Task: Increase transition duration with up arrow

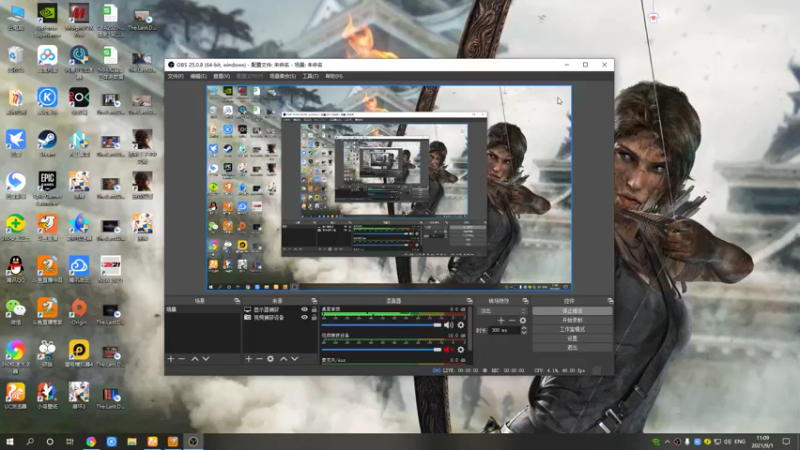Action: pyautogui.click(x=523, y=329)
